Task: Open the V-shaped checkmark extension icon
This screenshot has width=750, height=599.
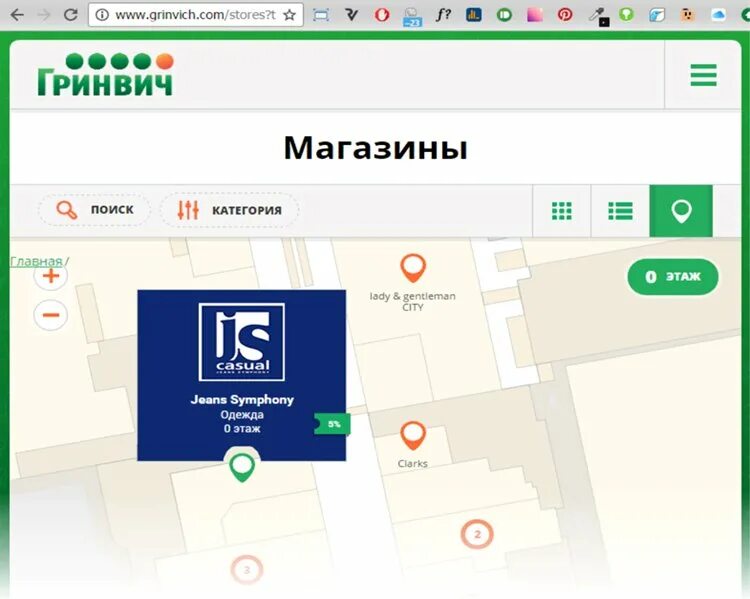Action: [x=352, y=15]
